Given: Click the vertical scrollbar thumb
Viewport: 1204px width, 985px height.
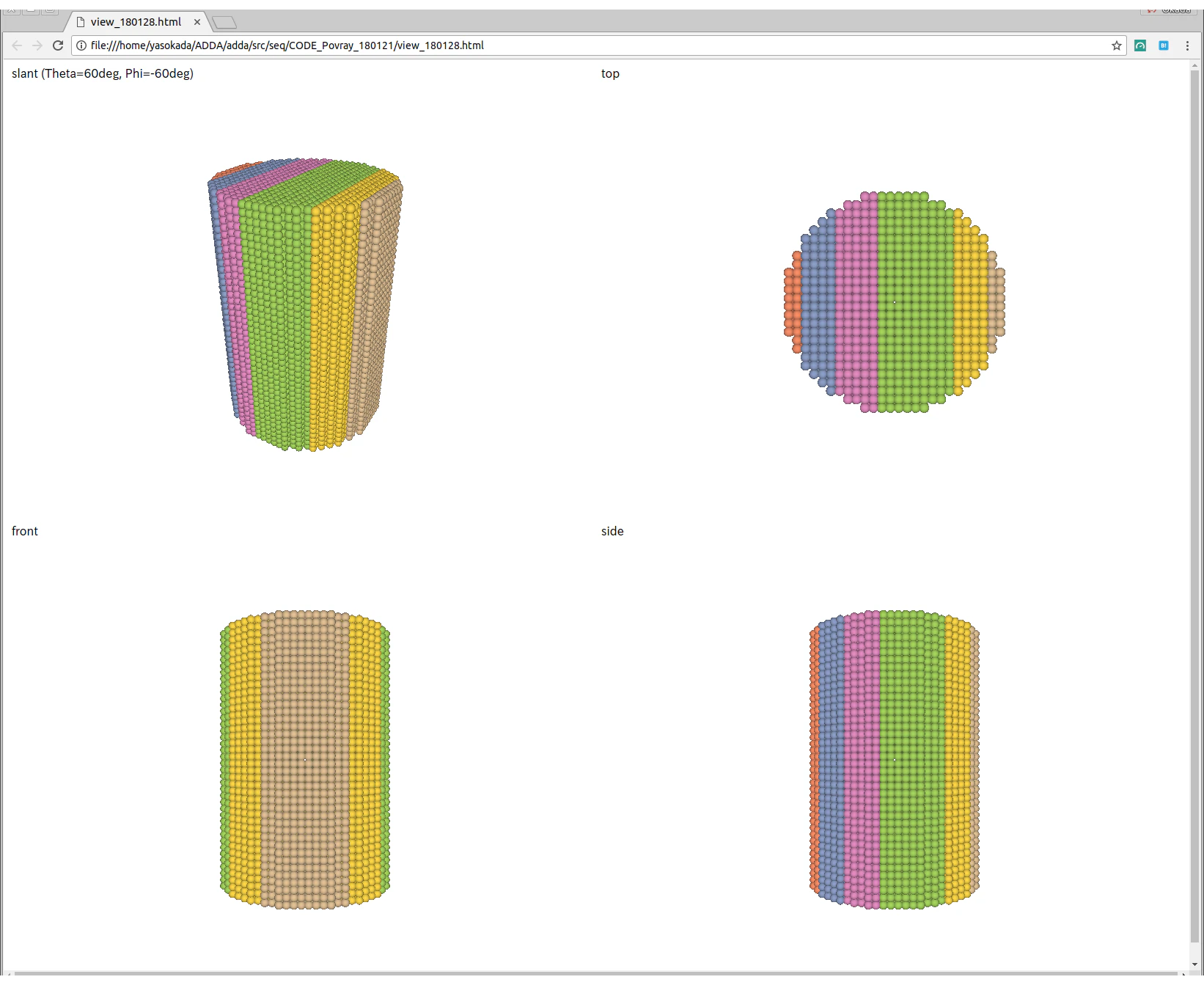Looking at the screenshot, I should point(1194,506).
